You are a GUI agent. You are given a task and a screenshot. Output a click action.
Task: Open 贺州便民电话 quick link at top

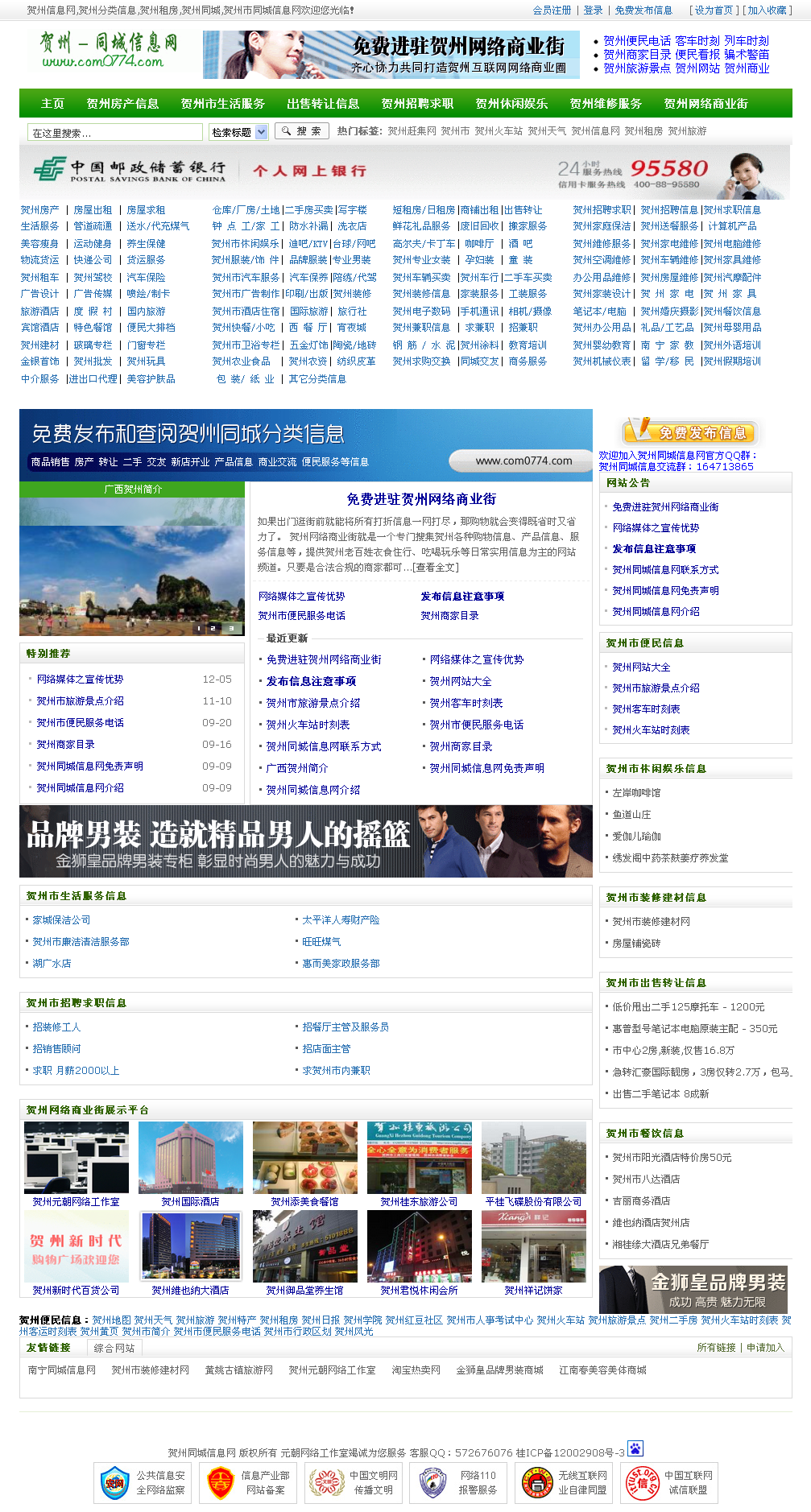tap(637, 41)
